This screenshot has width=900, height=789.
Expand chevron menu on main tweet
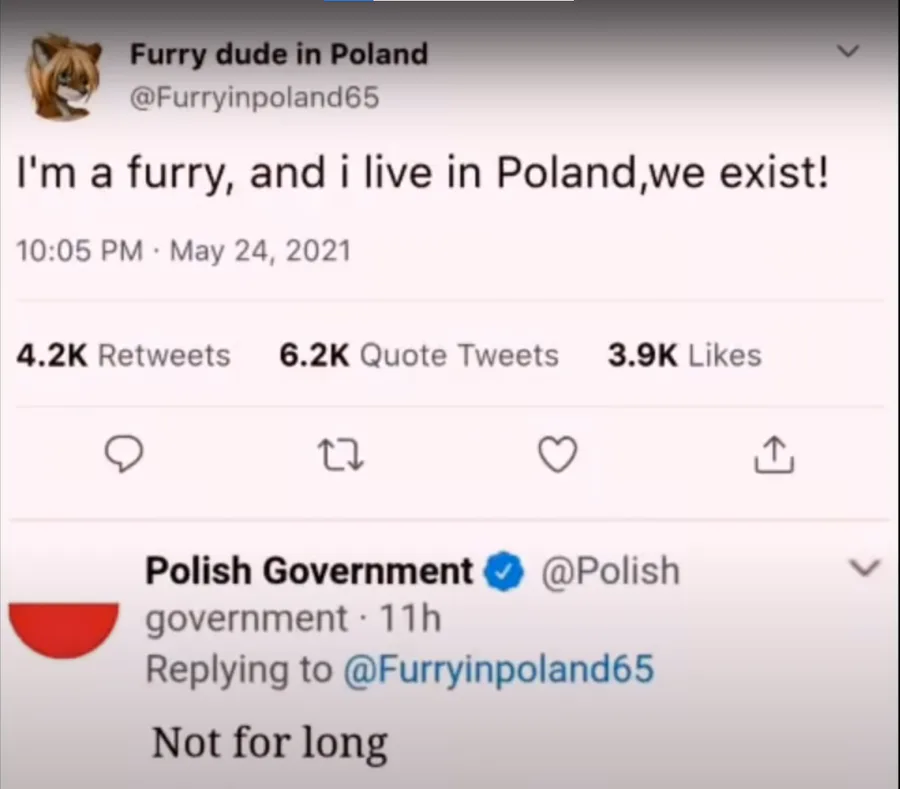[848, 51]
